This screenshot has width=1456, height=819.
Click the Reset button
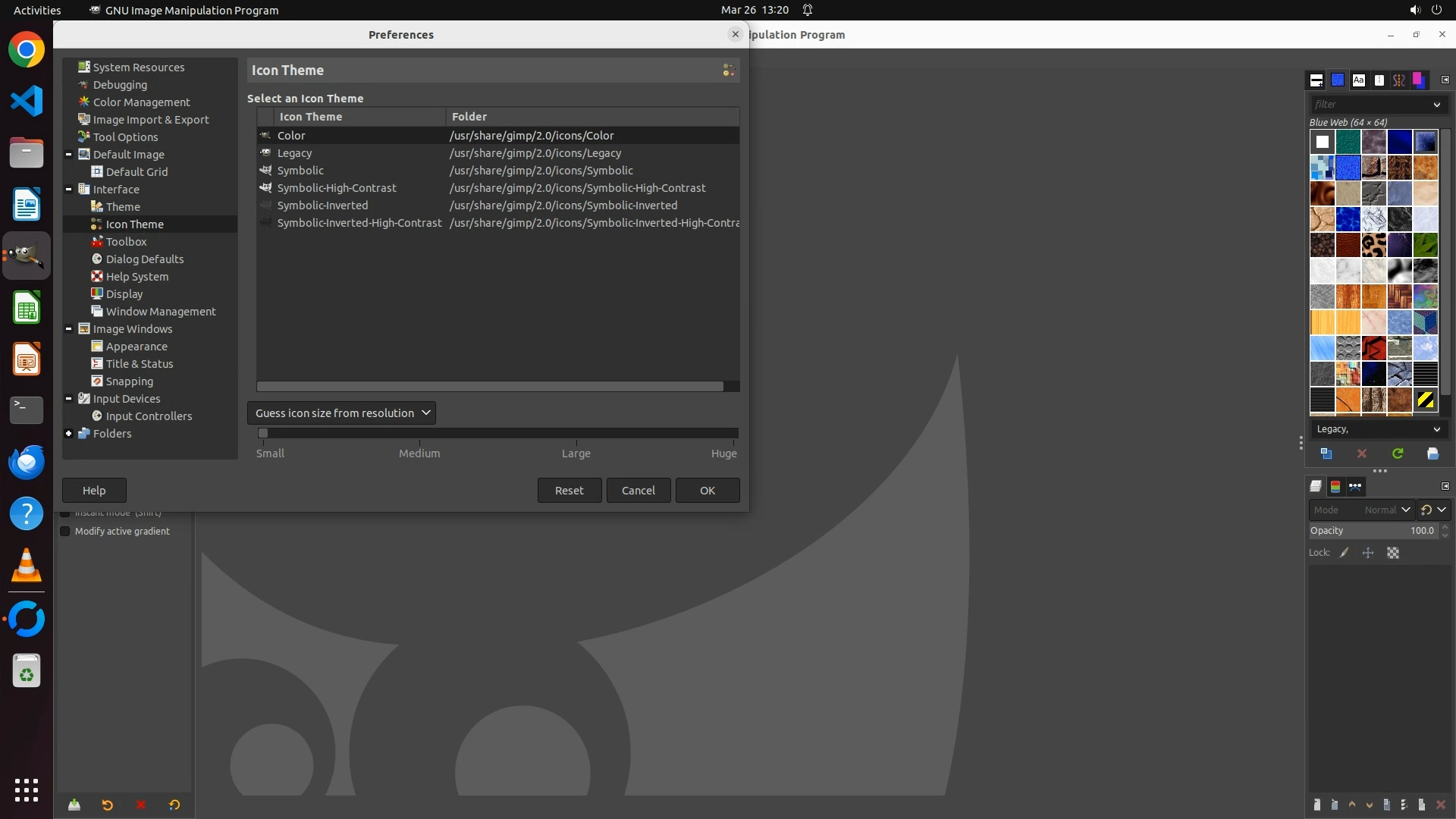click(569, 491)
